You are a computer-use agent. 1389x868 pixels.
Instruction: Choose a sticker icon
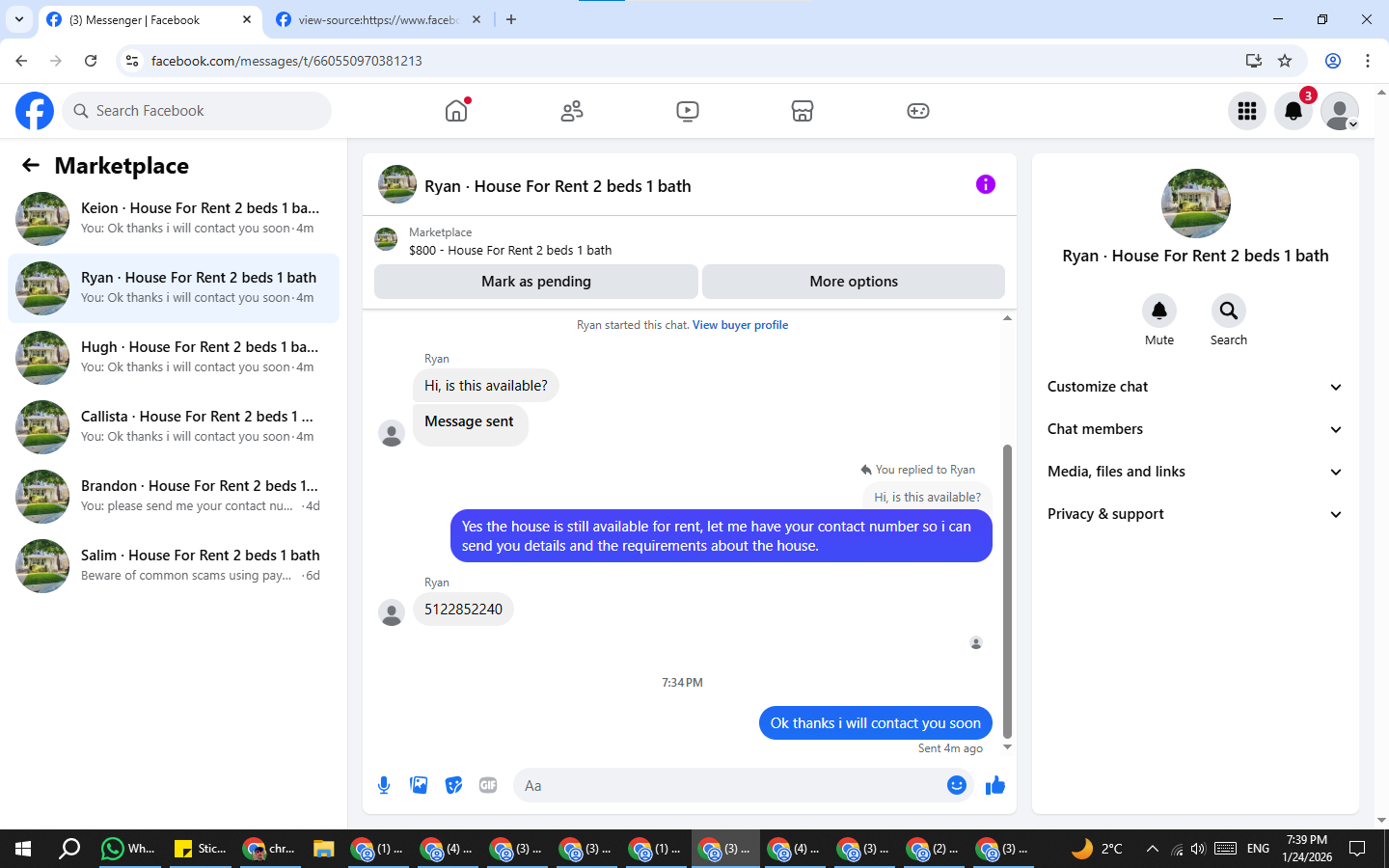453,785
